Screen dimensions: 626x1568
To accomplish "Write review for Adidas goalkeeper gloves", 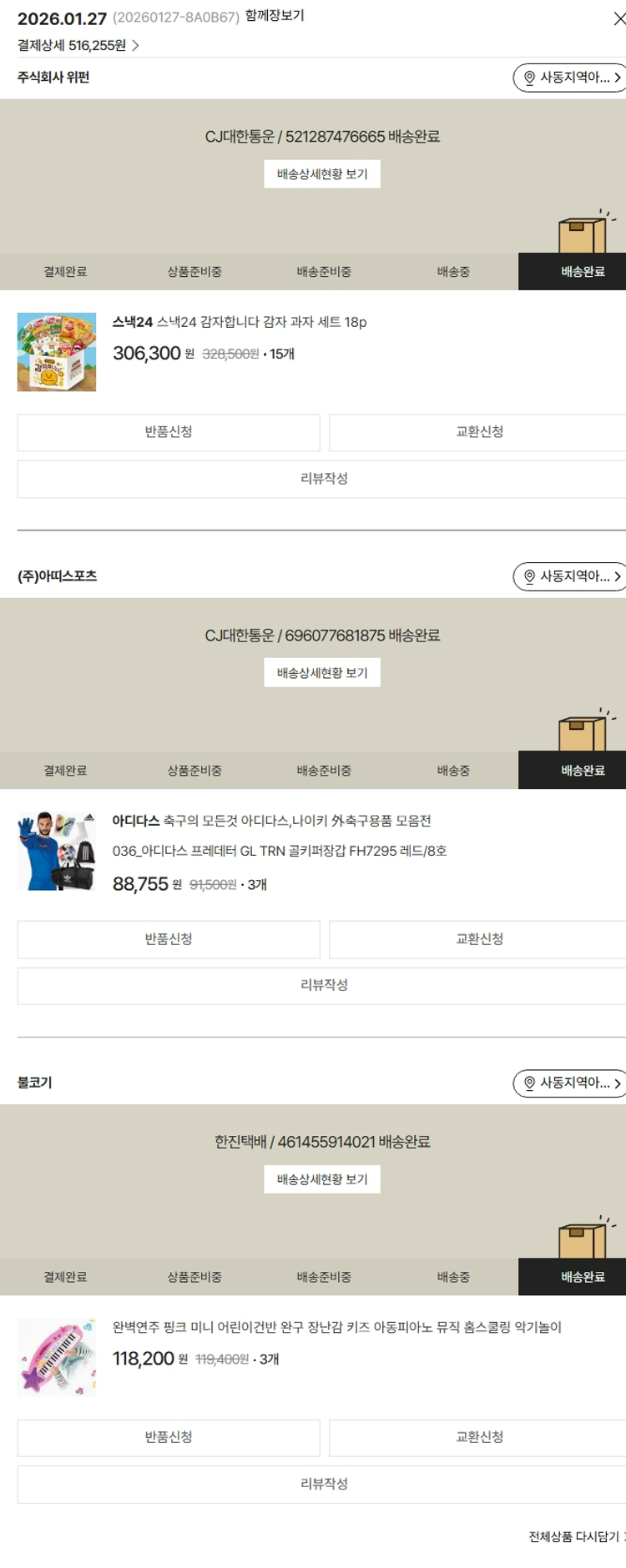I will tap(323, 985).
